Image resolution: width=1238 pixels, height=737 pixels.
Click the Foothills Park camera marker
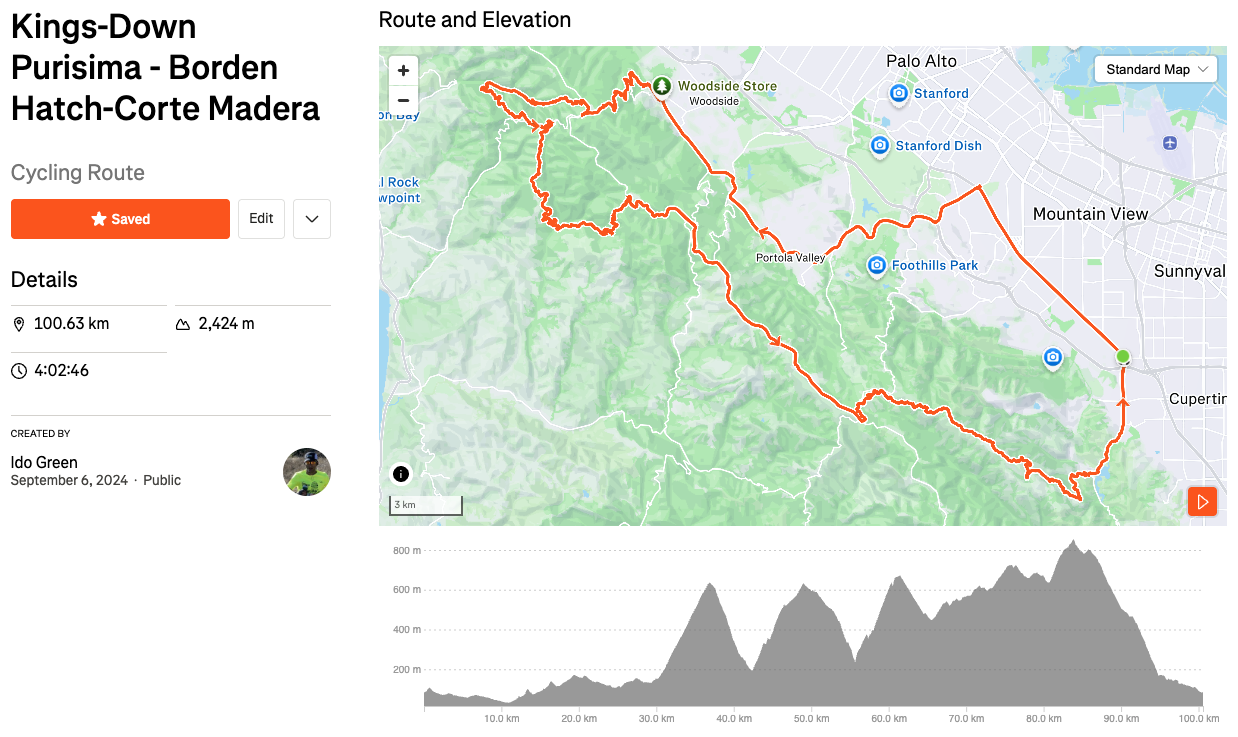pos(877,265)
